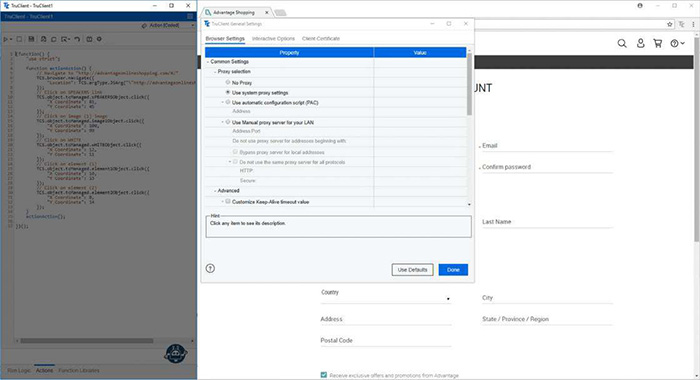Select the No Proxy radio button
This screenshot has width=700, height=380.
[x=228, y=82]
